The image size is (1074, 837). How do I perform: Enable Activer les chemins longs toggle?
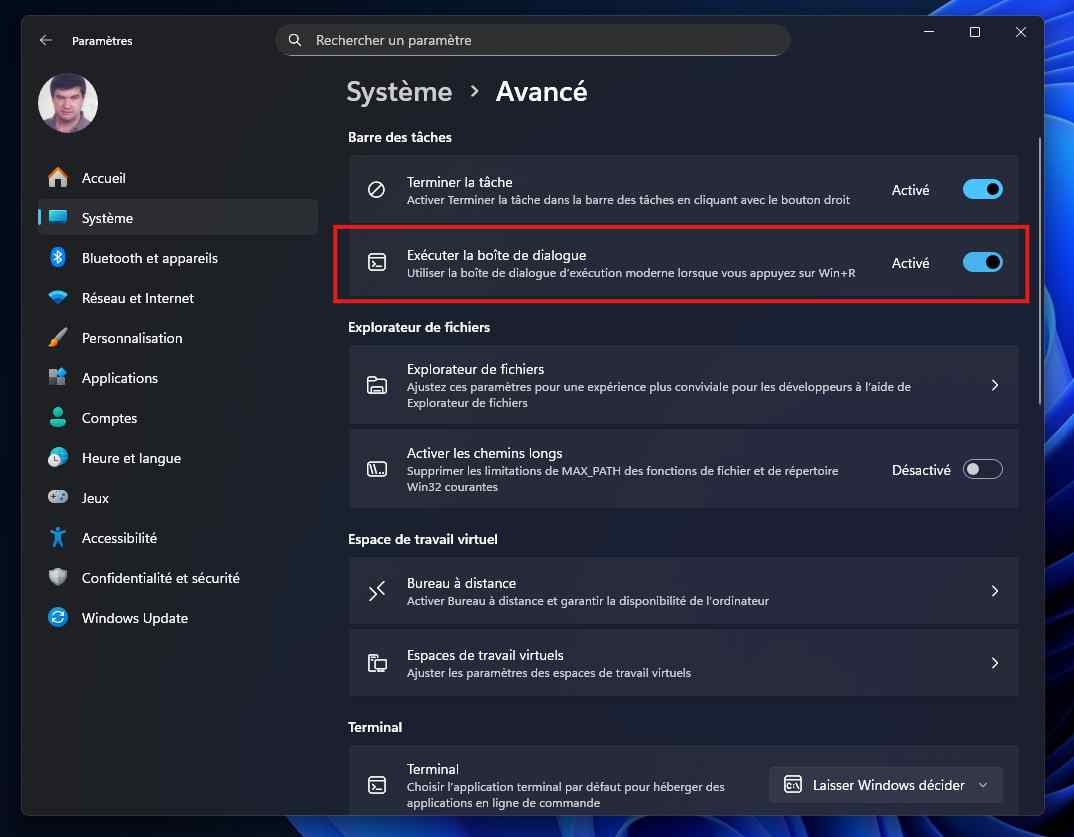click(982, 470)
